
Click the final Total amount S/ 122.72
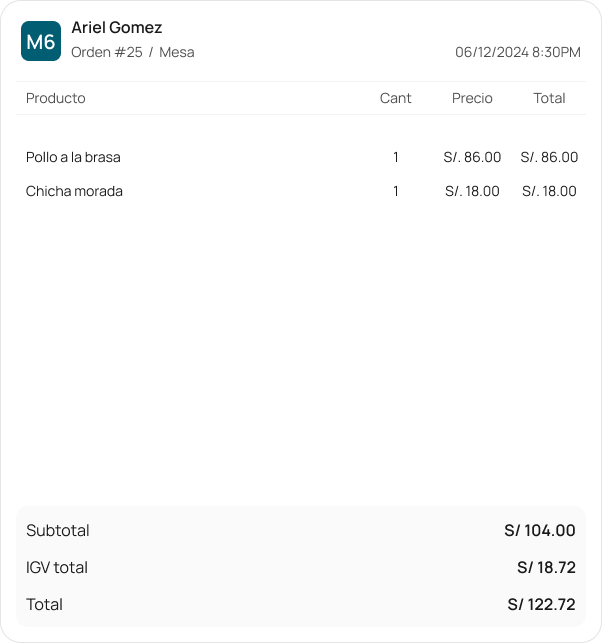541,605
